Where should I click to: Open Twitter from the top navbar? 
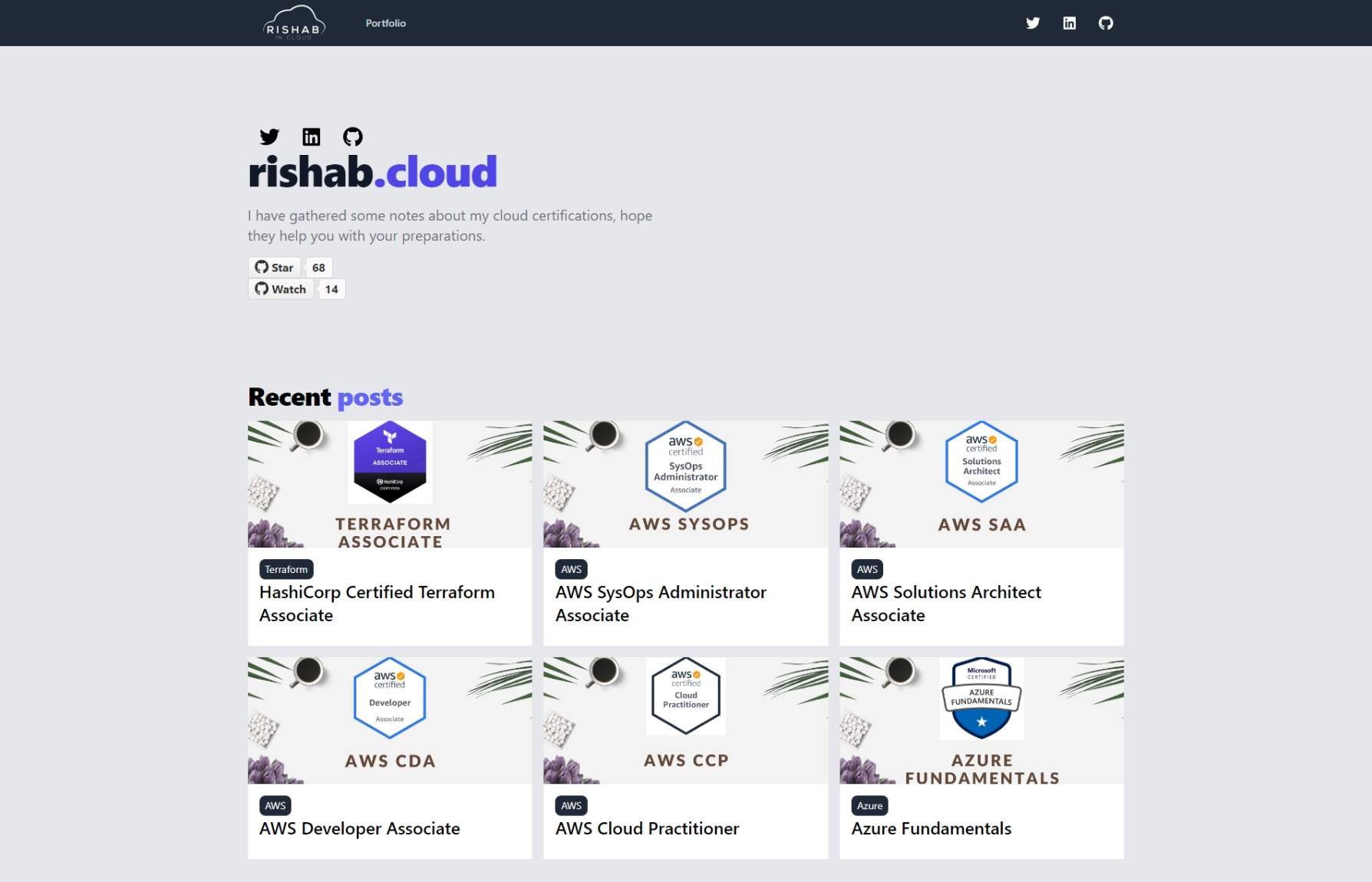click(1033, 23)
